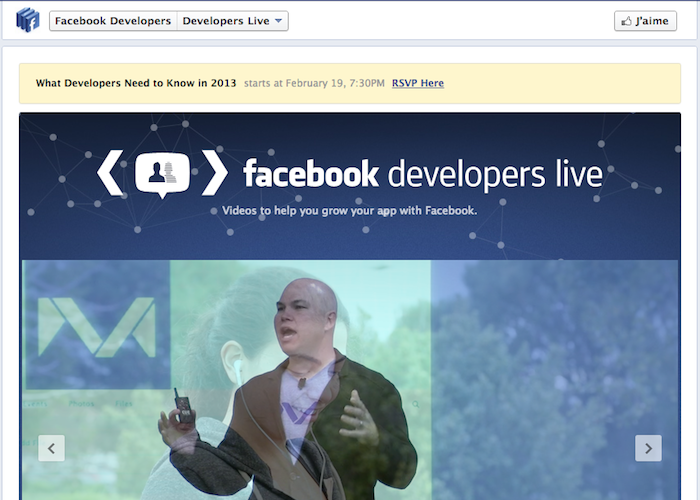Follow the RSVP Here link

[418, 83]
